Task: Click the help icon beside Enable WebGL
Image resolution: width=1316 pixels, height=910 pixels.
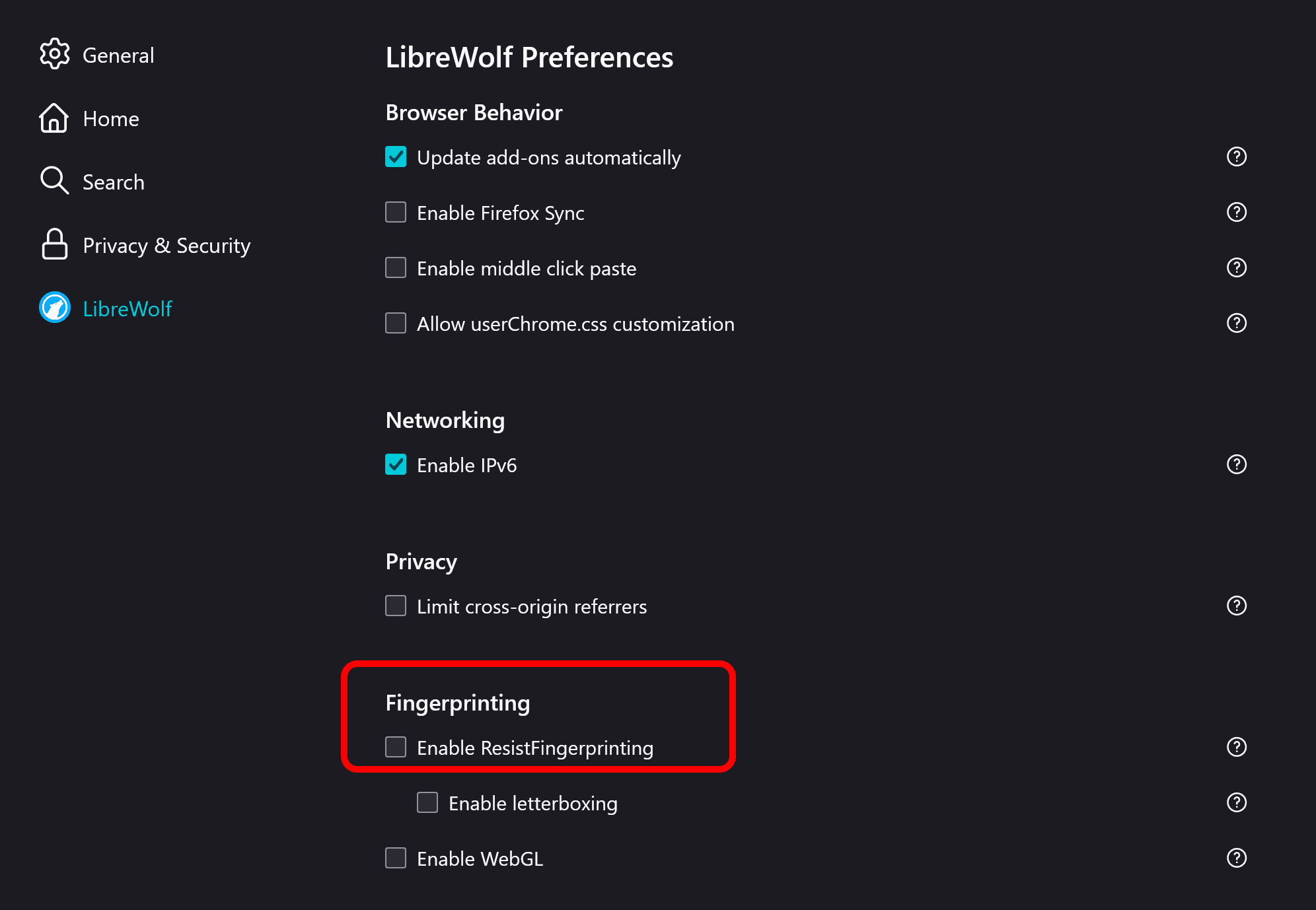Action: (1236, 858)
